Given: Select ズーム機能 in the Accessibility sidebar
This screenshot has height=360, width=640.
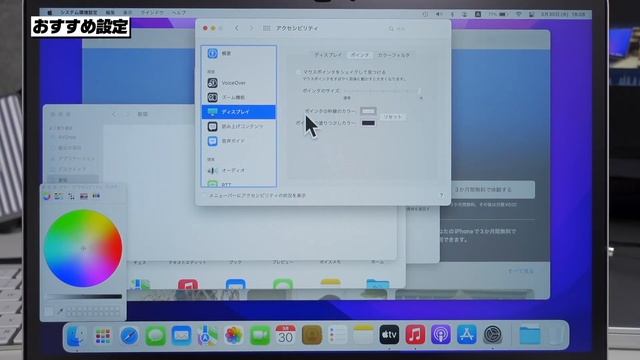Looking at the screenshot, I should tap(239, 98).
